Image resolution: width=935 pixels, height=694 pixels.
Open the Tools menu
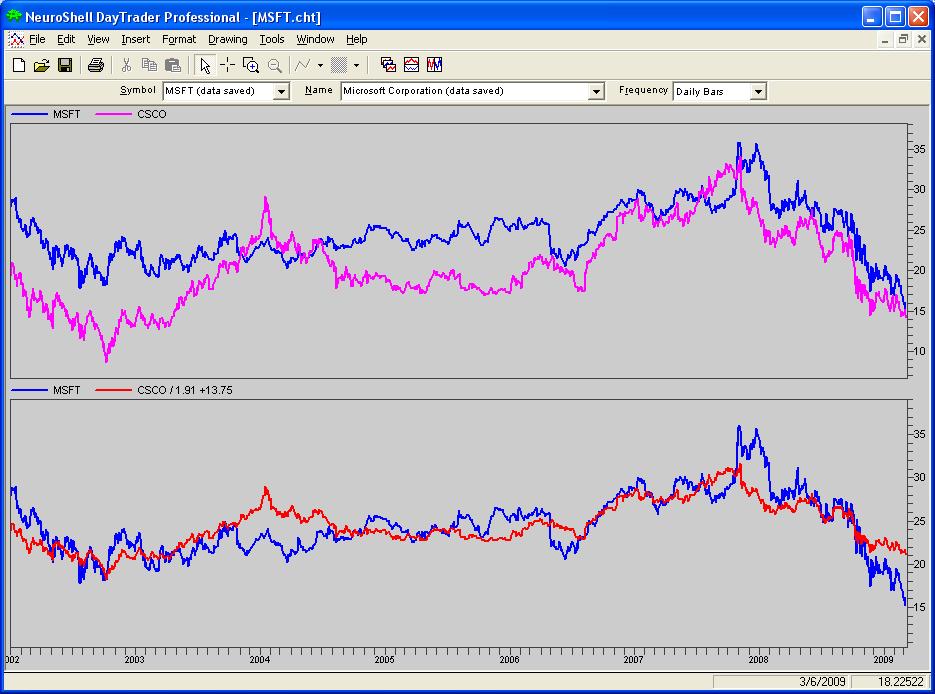click(x=272, y=39)
